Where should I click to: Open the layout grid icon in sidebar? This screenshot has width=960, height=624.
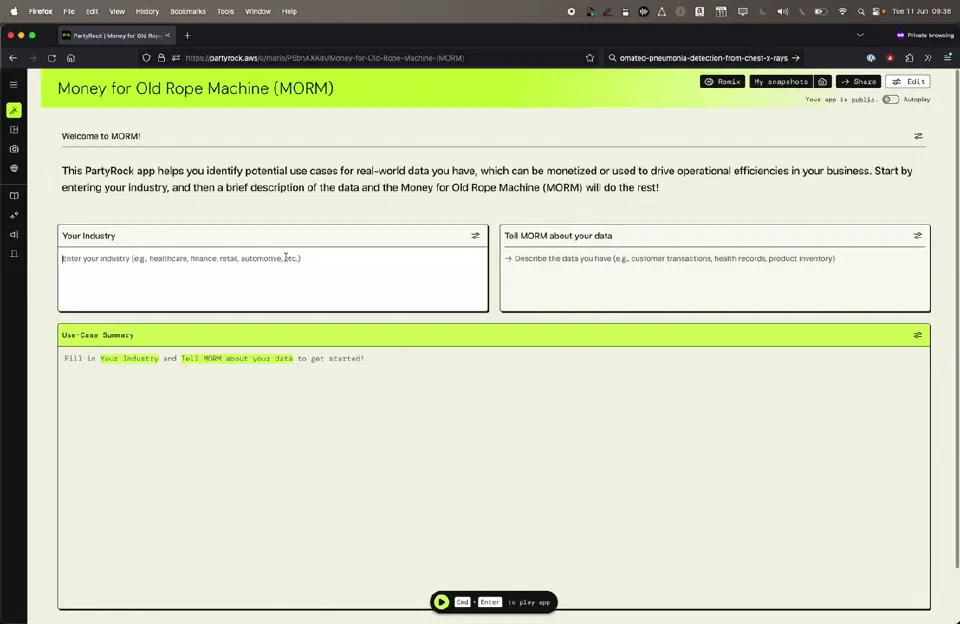(13, 130)
